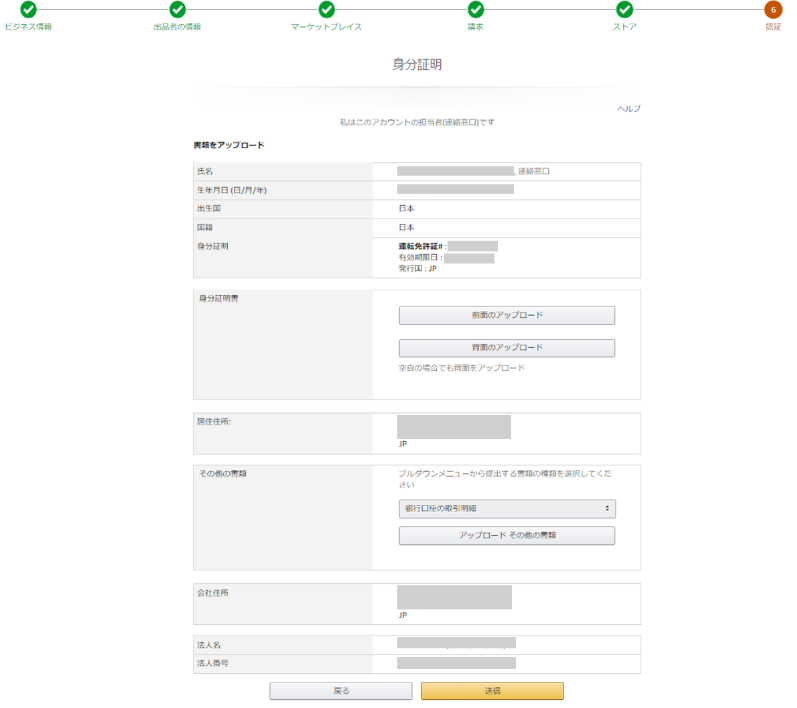
Task: Select the 出品者の情報 step text label
Action: (177, 26)
